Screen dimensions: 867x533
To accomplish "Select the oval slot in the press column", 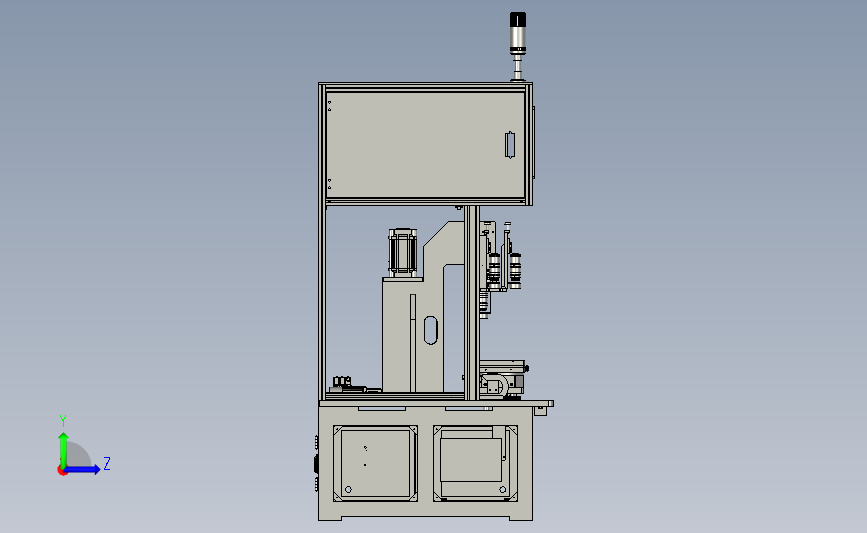I will [431, 330].
